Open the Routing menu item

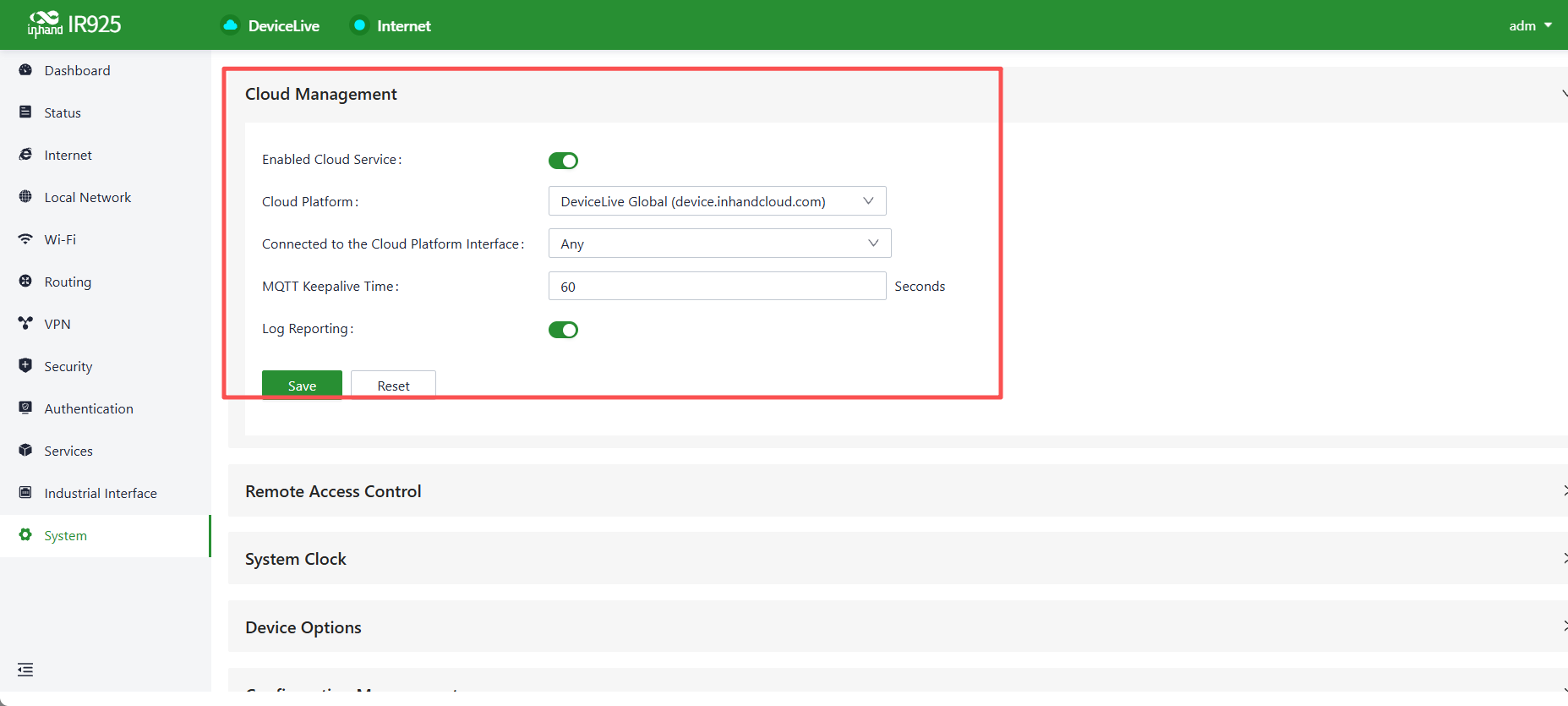105,282
